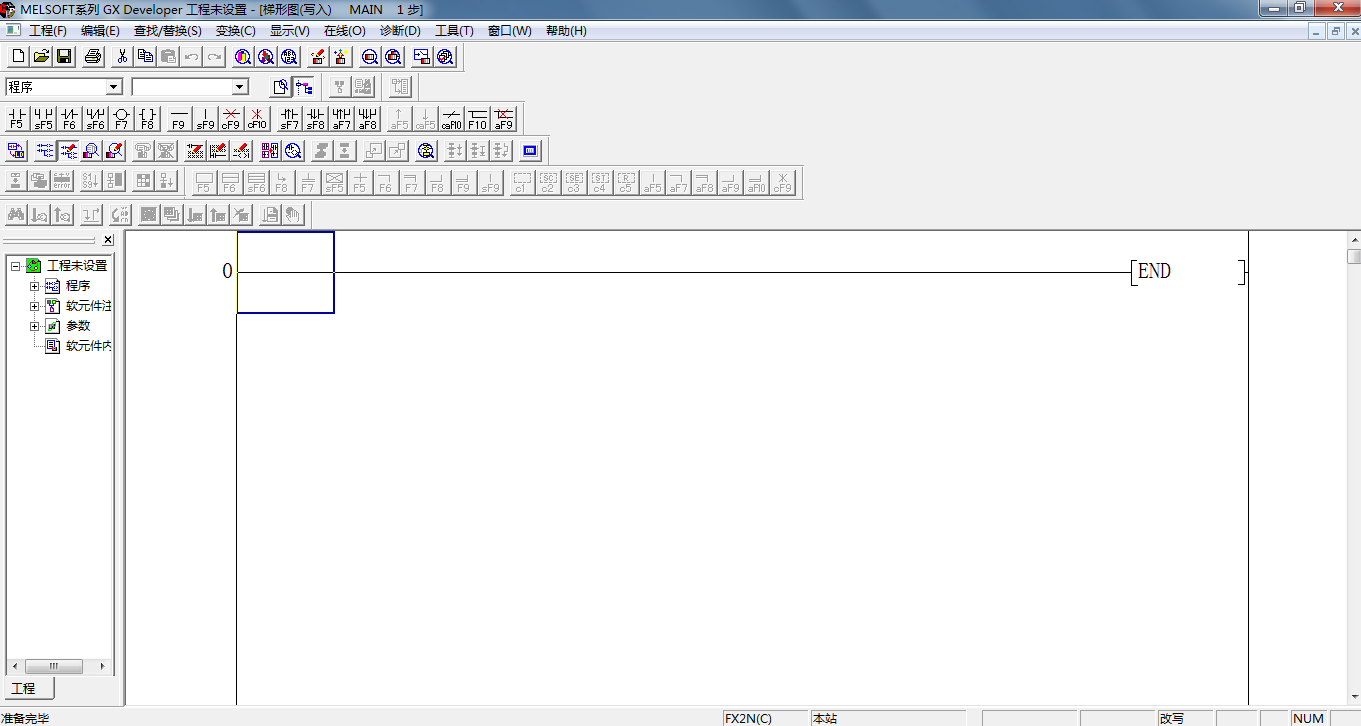Viewport: 1361px width, 726px height.
Task: Open the 在线(O) menu
Action: (x=344, y=31)
